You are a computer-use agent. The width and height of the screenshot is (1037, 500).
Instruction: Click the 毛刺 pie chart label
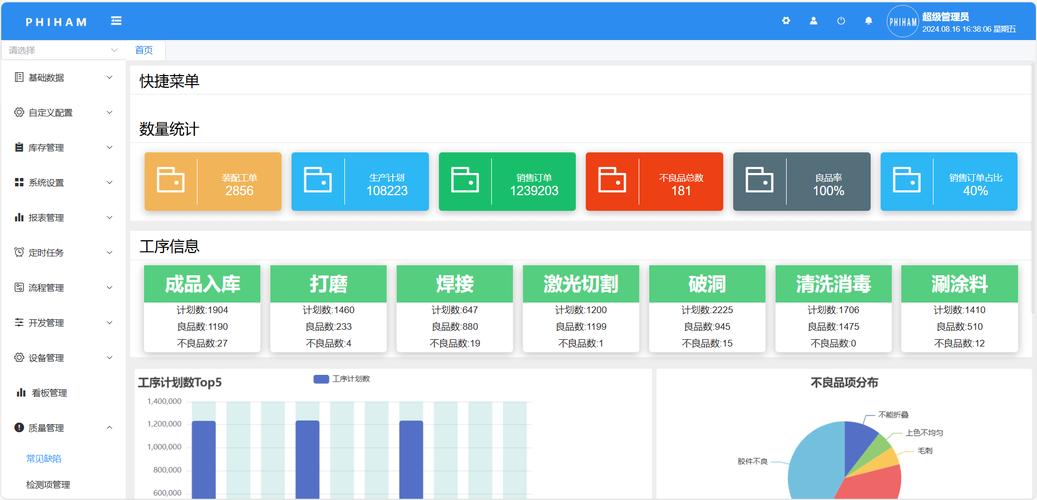click(x=925, y=450)
